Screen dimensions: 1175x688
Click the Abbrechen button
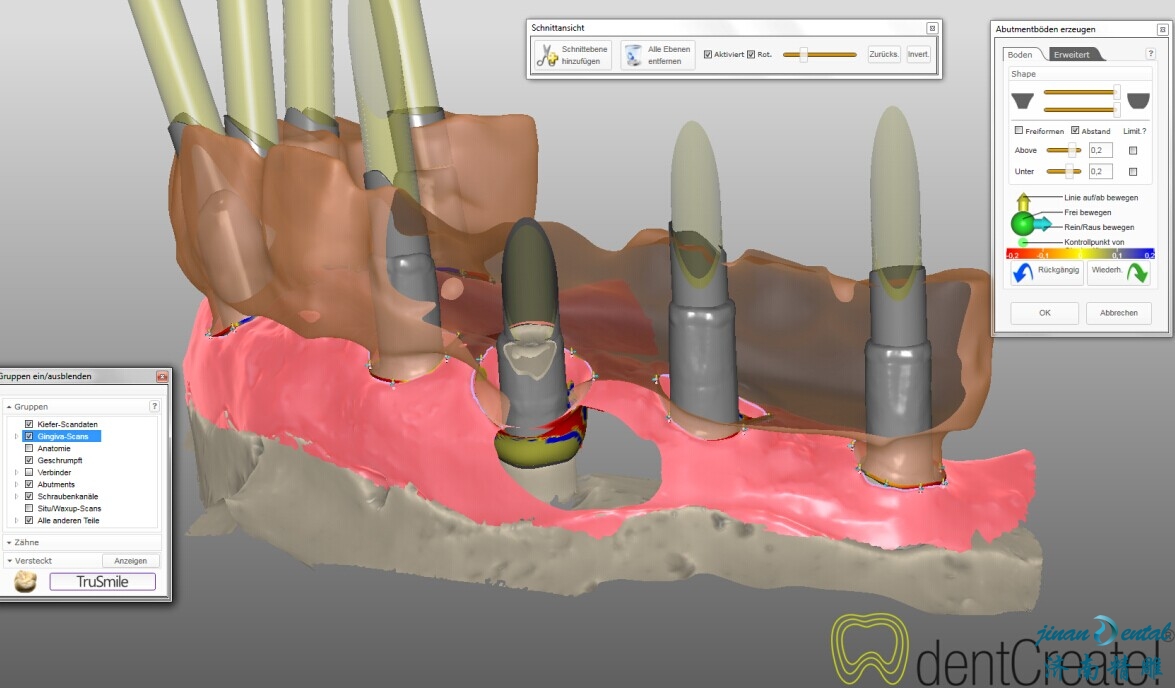1118,313
